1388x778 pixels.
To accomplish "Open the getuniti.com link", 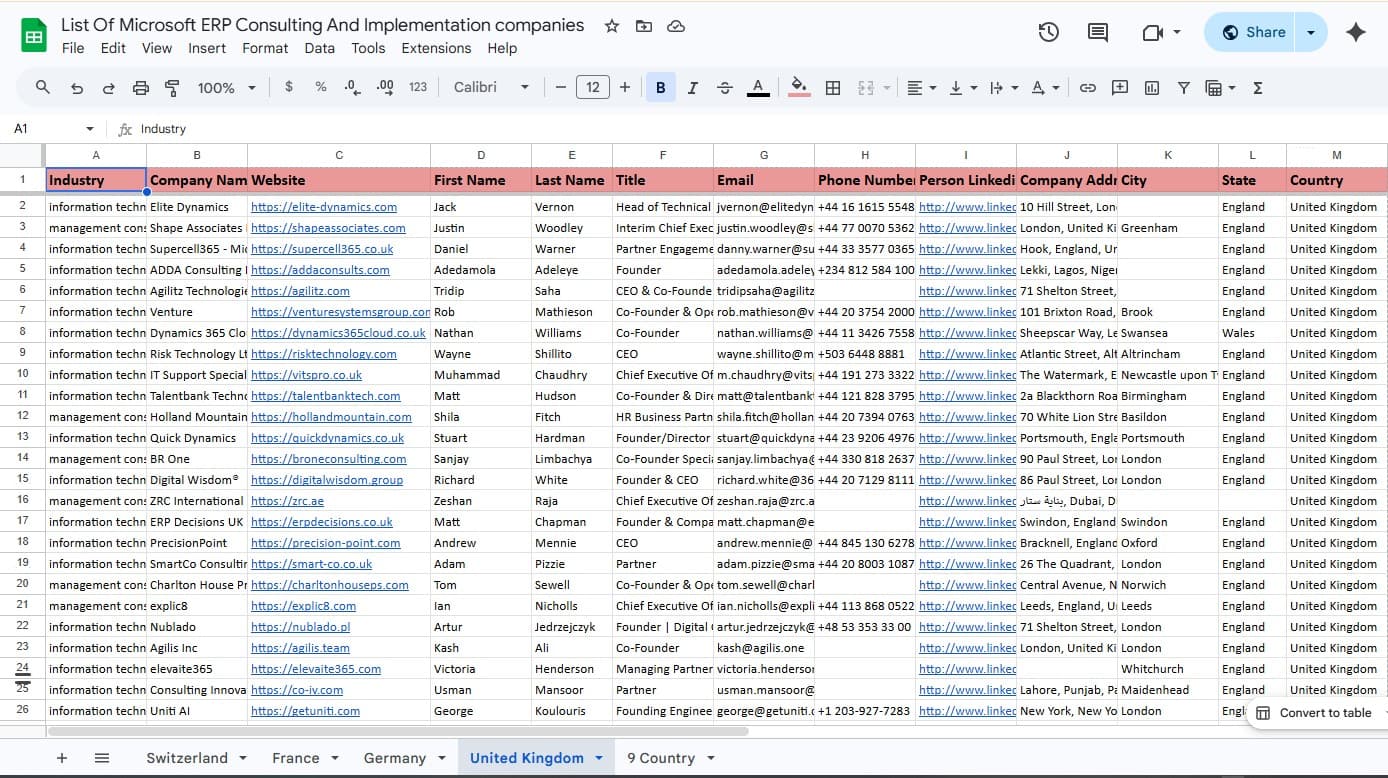I will 305,711.
